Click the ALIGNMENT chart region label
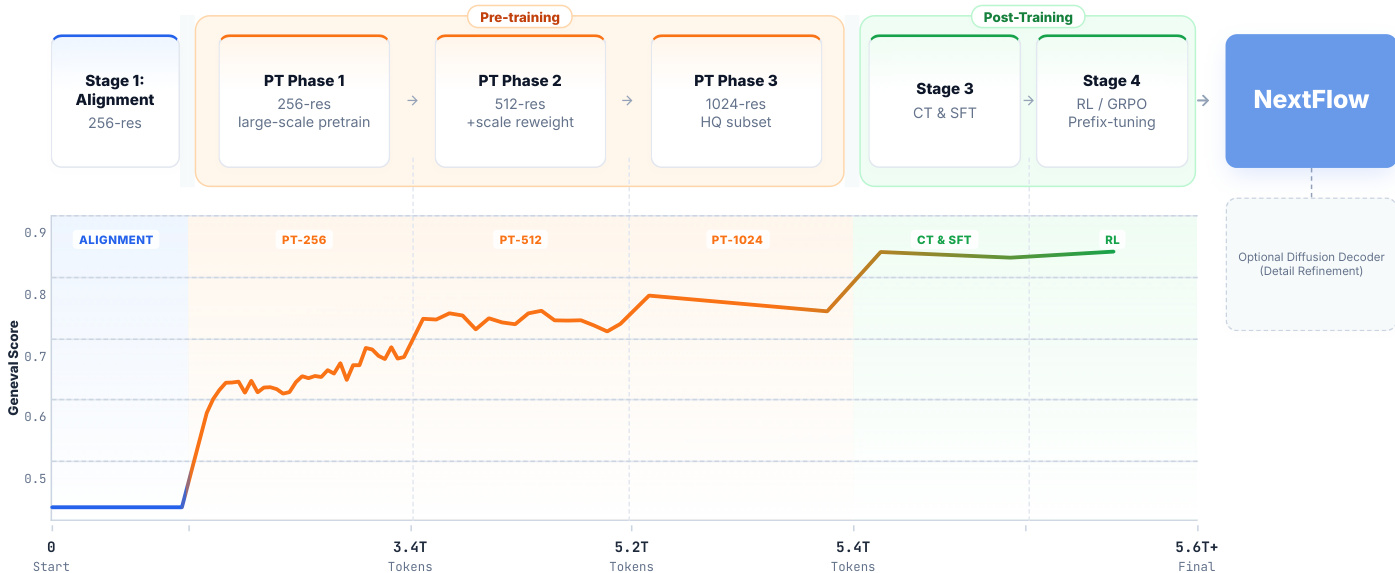 click(x=116, y=240)
